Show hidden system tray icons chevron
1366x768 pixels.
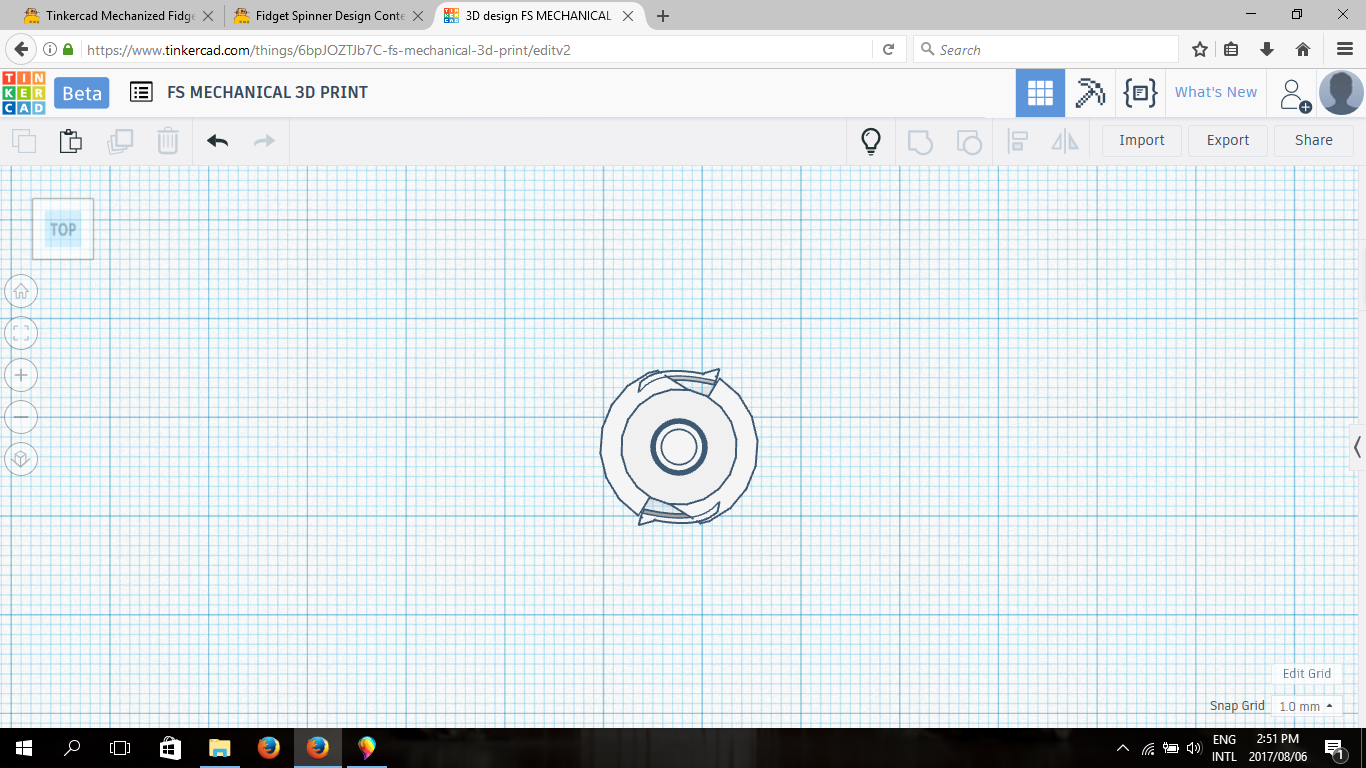coord(1123,748)
